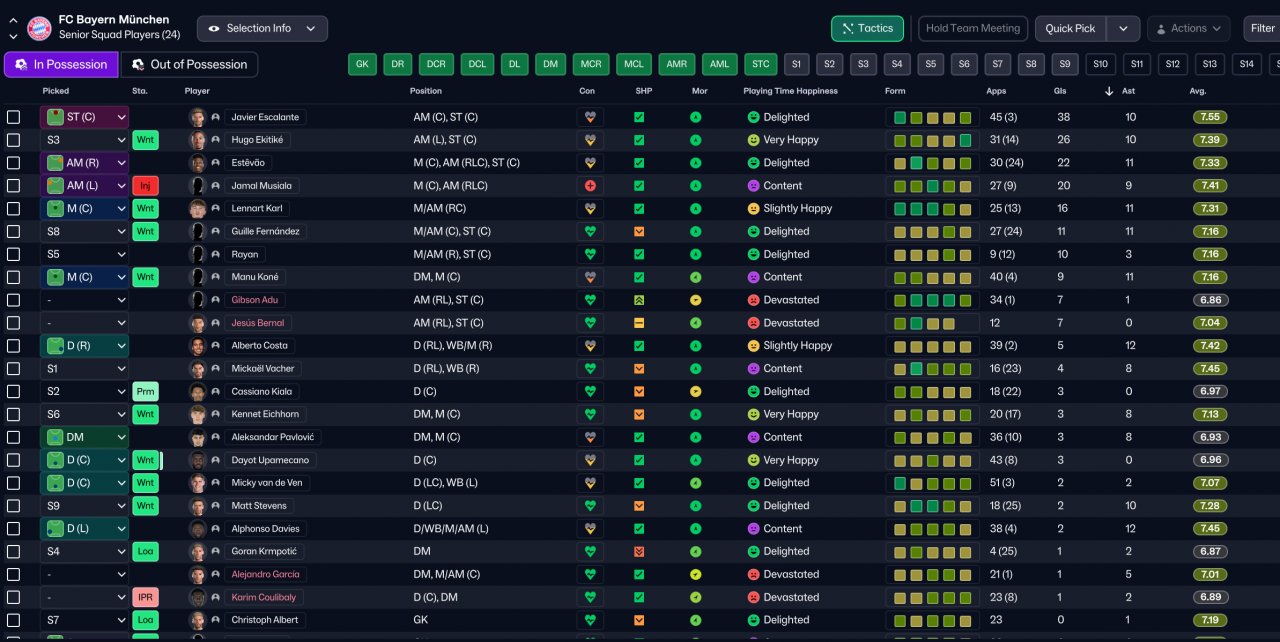This screenshot has height=642, width=1280.
Task: Click Javier Escalante's morale icon
Action: click(695, 117)
